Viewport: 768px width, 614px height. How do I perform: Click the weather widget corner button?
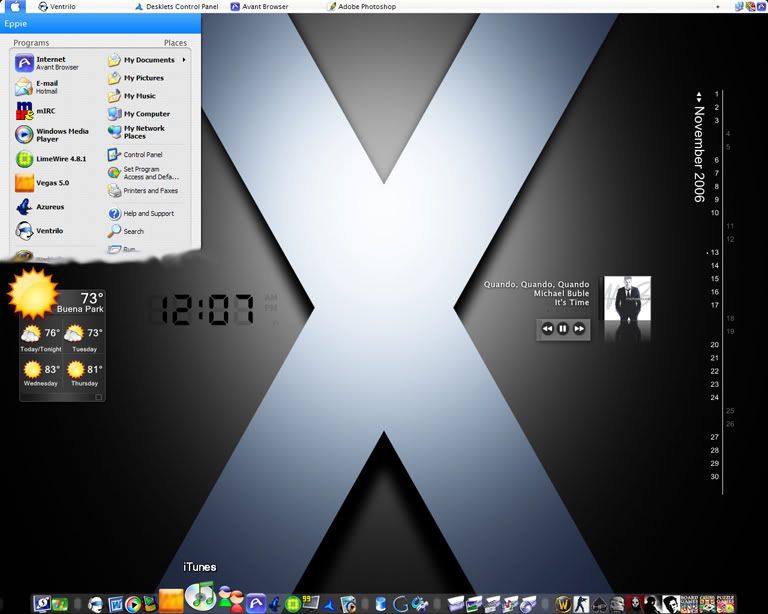point(98,397)
